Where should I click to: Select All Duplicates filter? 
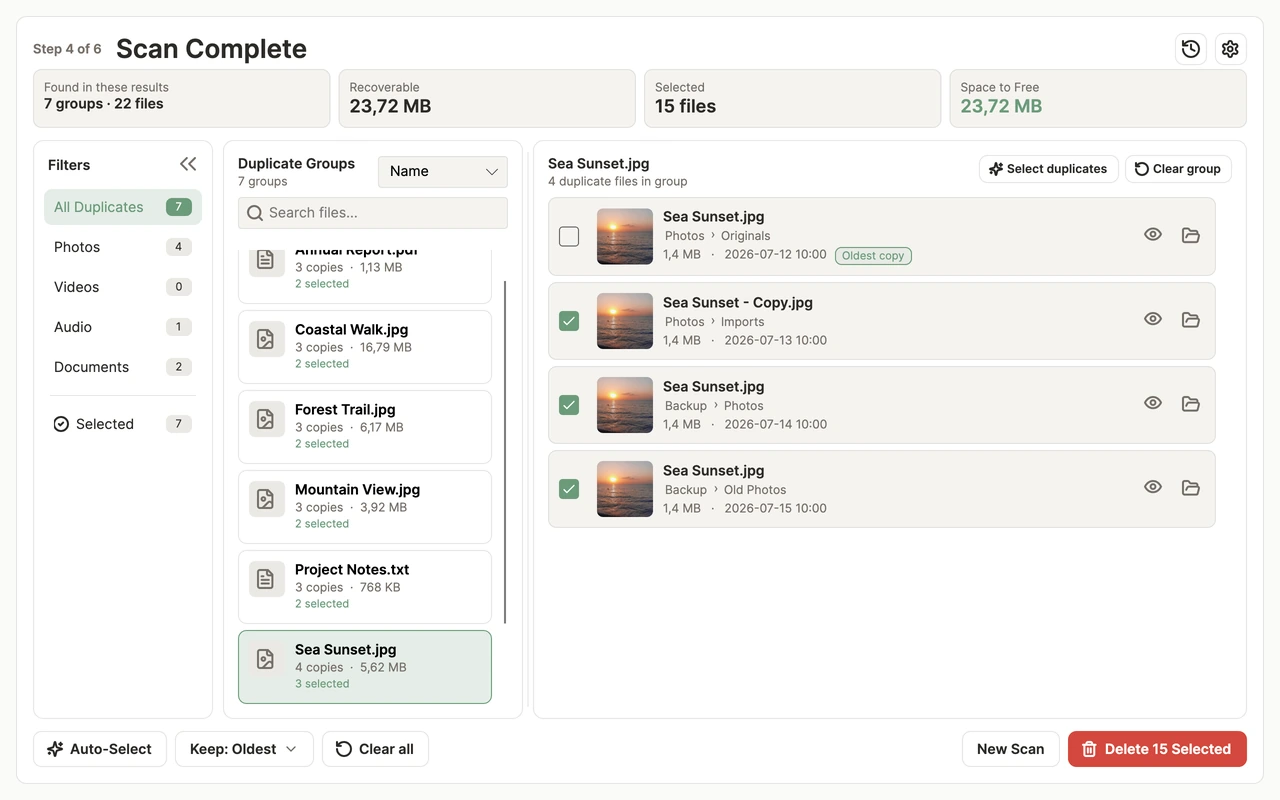click(x=123, y=207)
